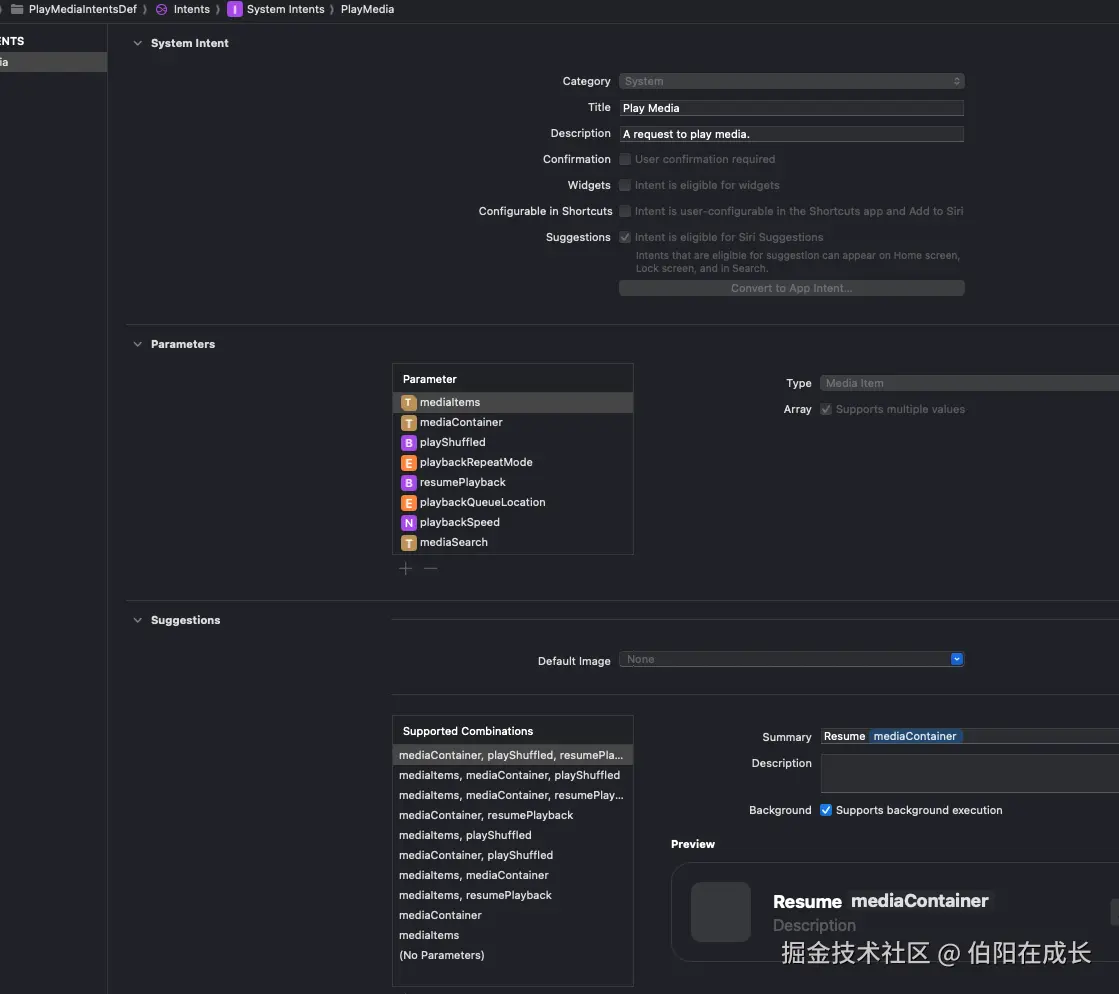The image size is (1119, 994).
Task: Select the (No Parameters) combination
Action: point(512,955)
